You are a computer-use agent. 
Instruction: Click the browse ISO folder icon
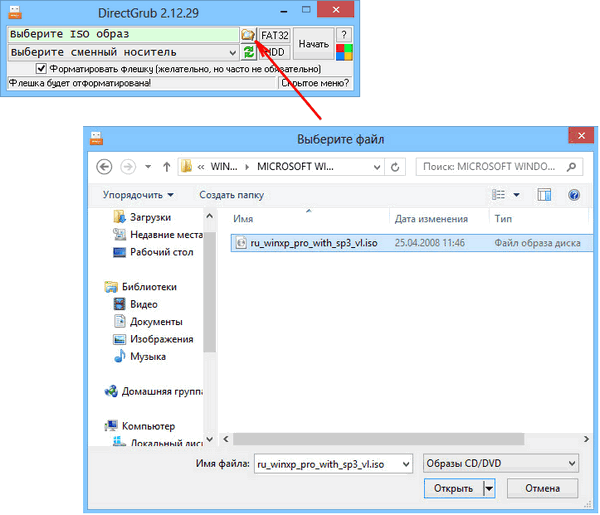click(x=248, y=35)
